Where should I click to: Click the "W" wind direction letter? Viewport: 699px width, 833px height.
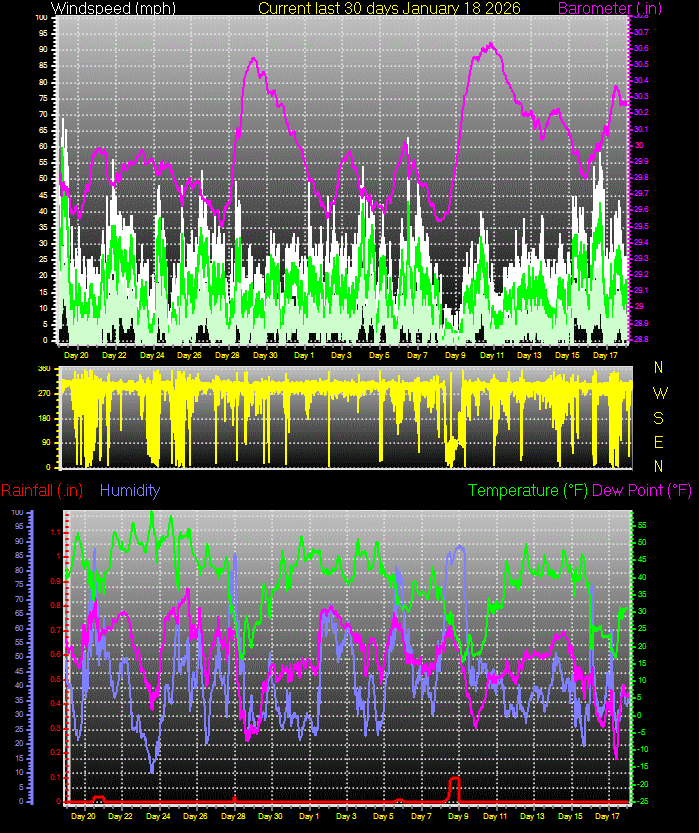658,393
